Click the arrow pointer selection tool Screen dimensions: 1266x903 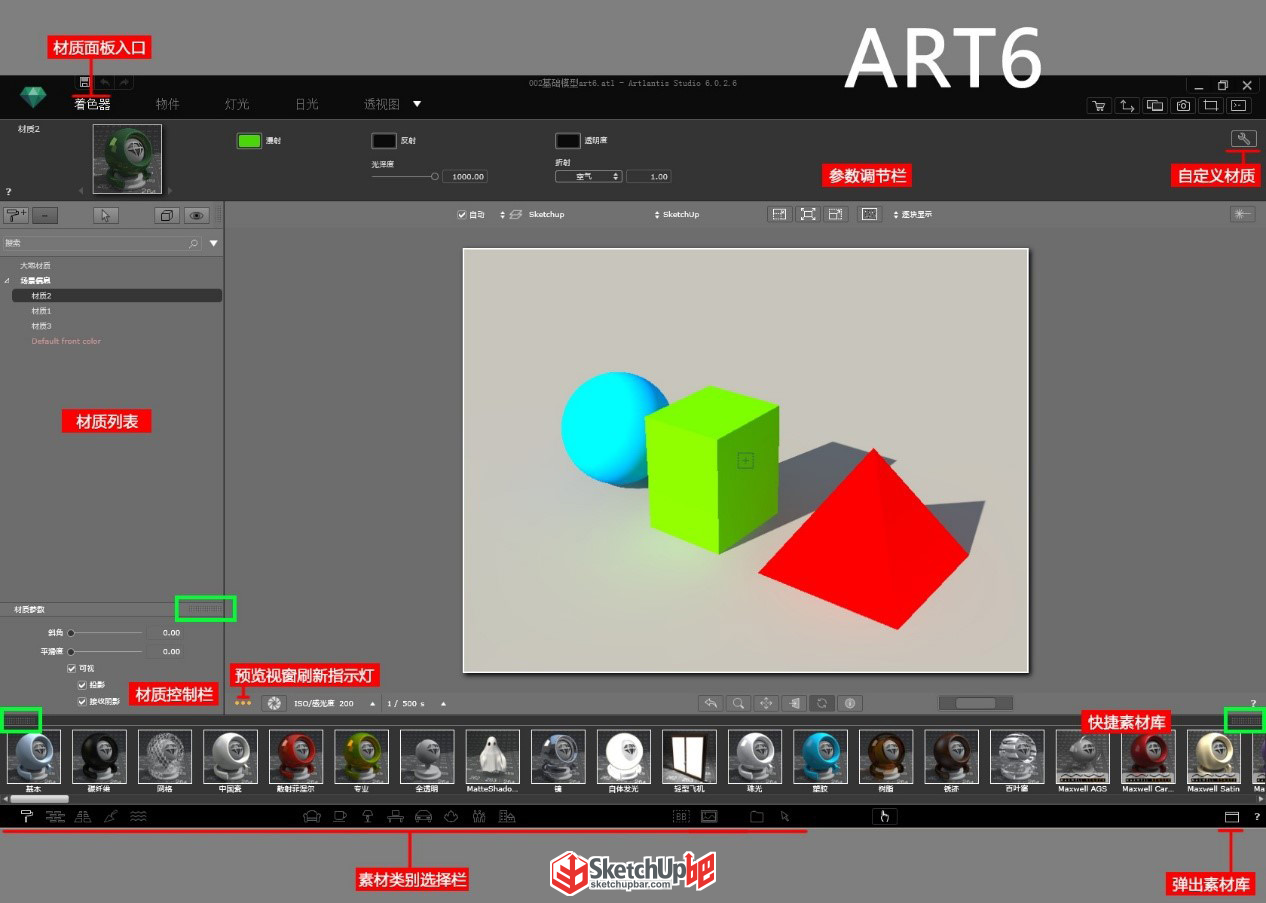click(106, 215)
